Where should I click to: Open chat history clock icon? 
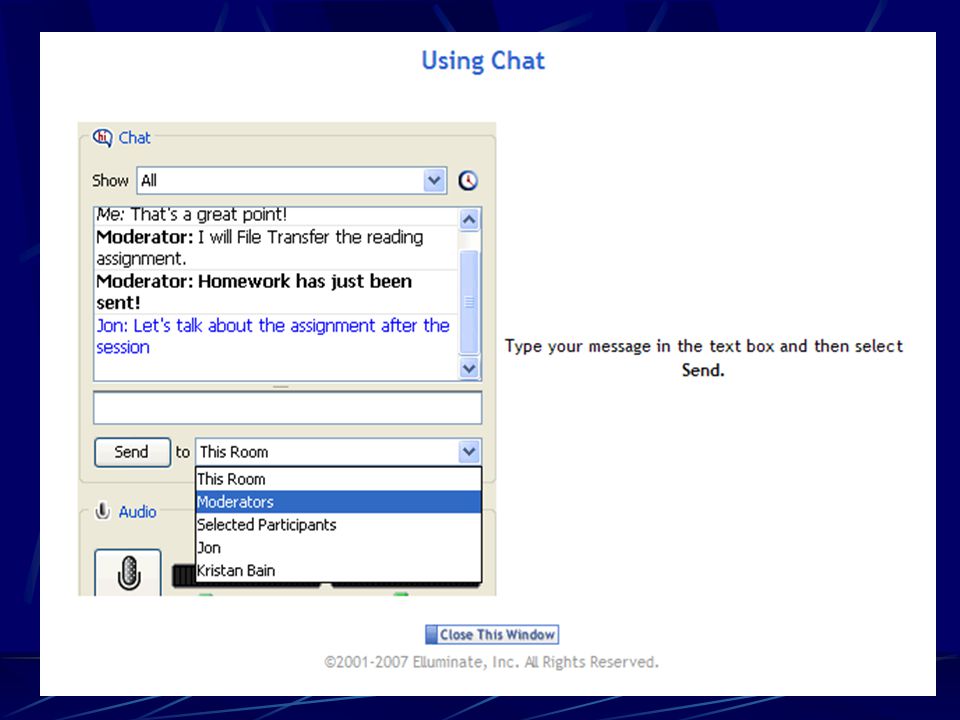coord(468,181)
